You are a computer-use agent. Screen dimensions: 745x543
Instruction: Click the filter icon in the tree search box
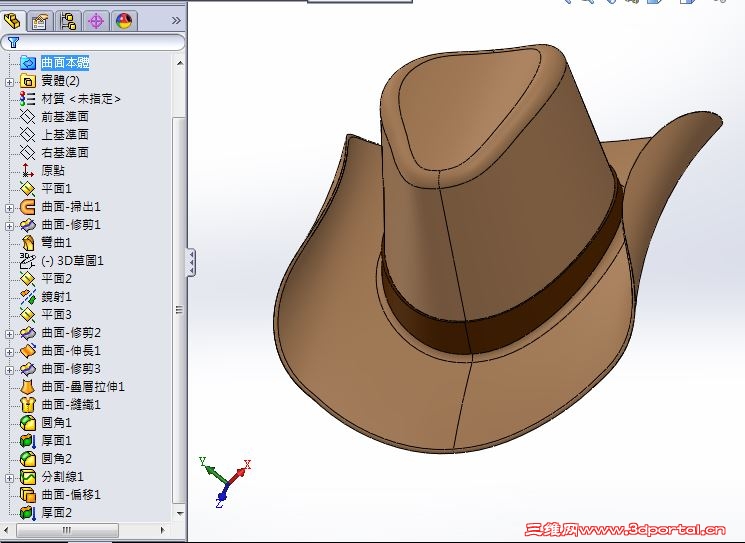[x=13, y=43]
